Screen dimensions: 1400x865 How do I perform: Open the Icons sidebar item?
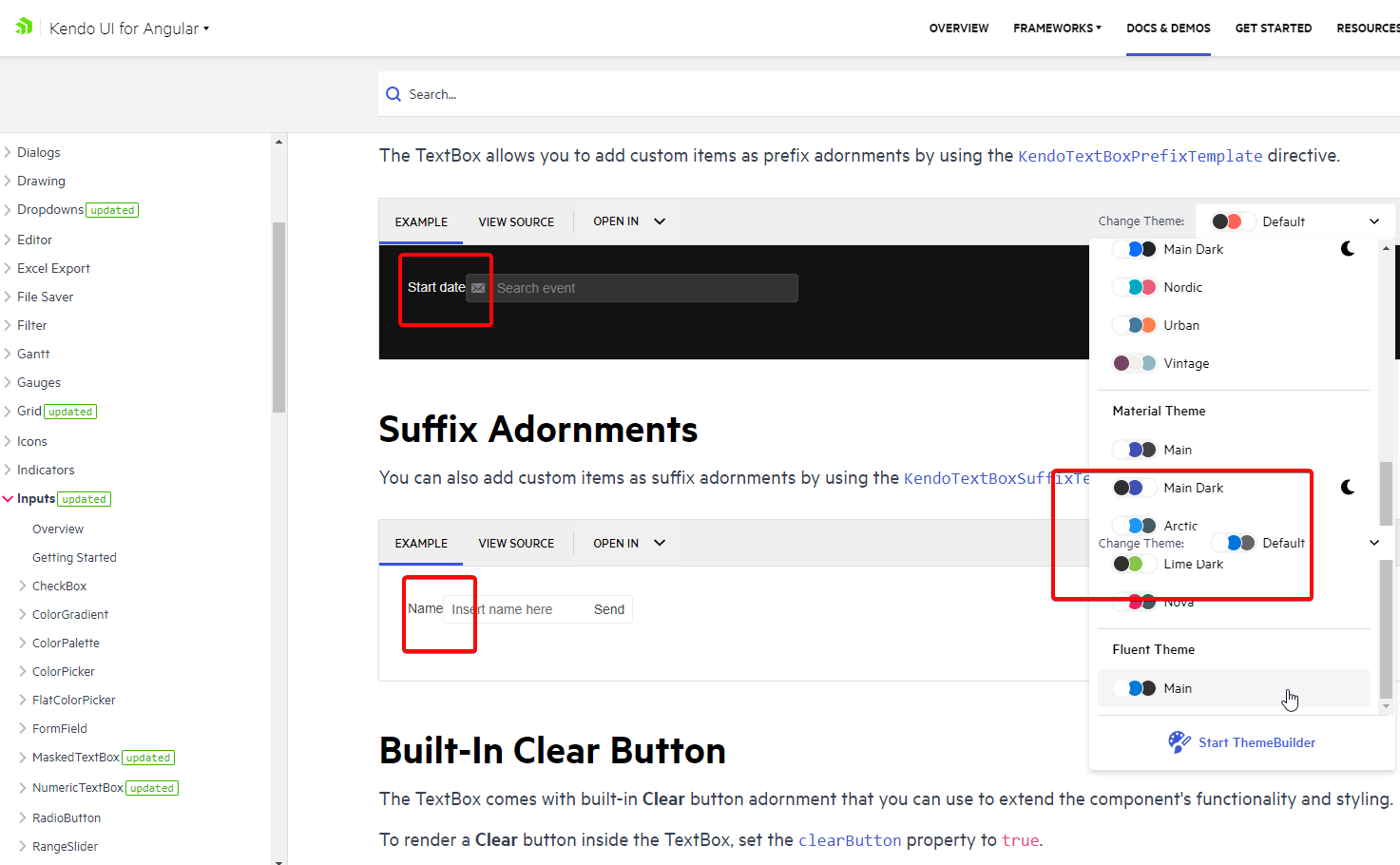click(x=32, y=441)
